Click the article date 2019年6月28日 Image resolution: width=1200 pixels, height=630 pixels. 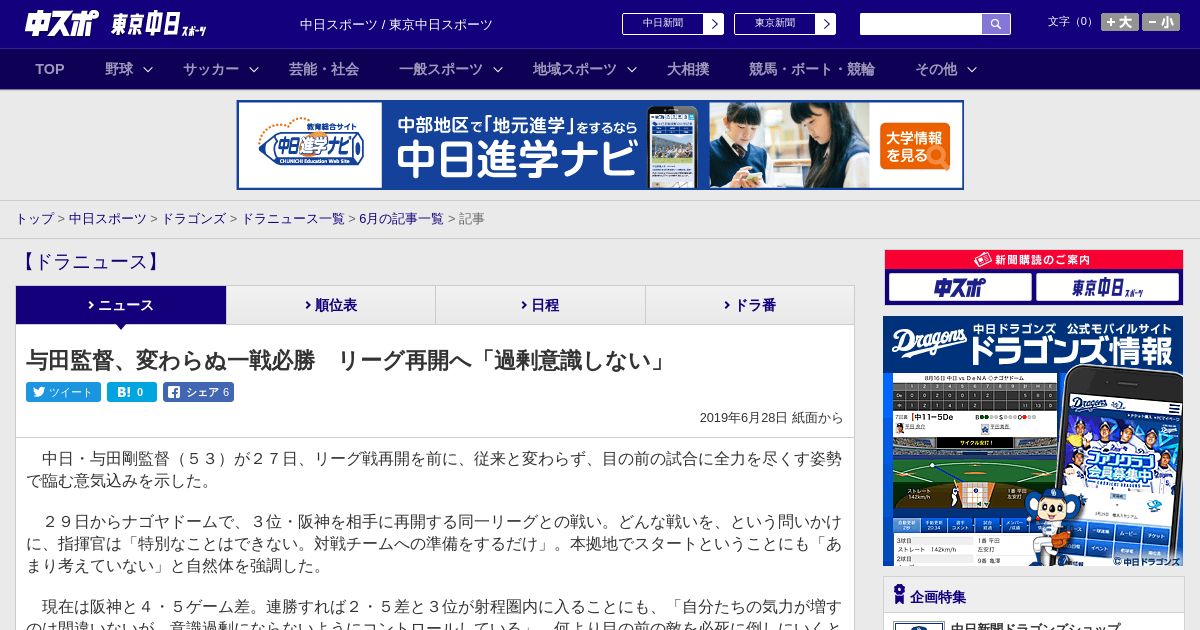point(771,418)
